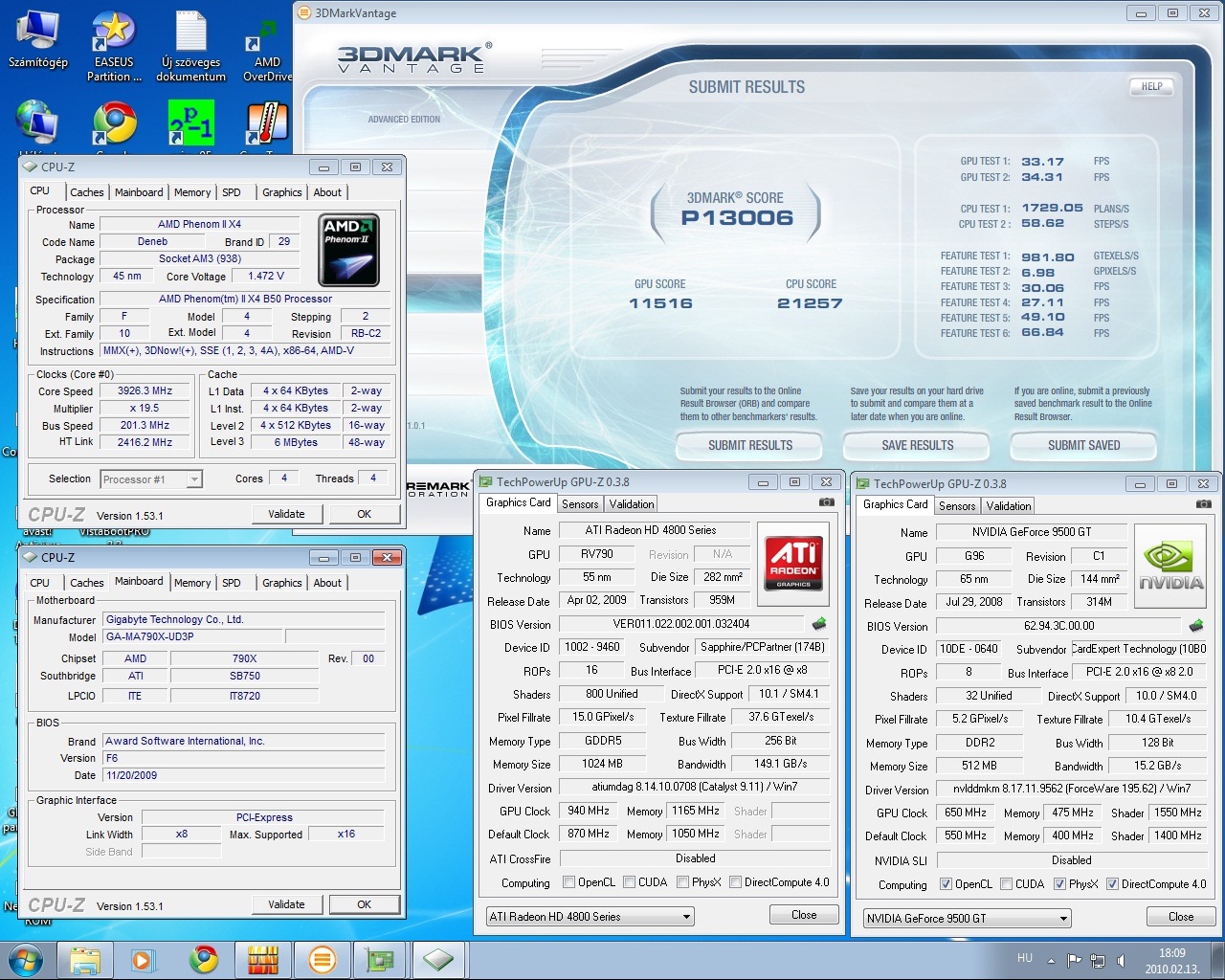Click the GA-MA790X-UD3P model field
Image resolution: width=1225 pixels, height=980 pixels.
click(x=192, y=637)
